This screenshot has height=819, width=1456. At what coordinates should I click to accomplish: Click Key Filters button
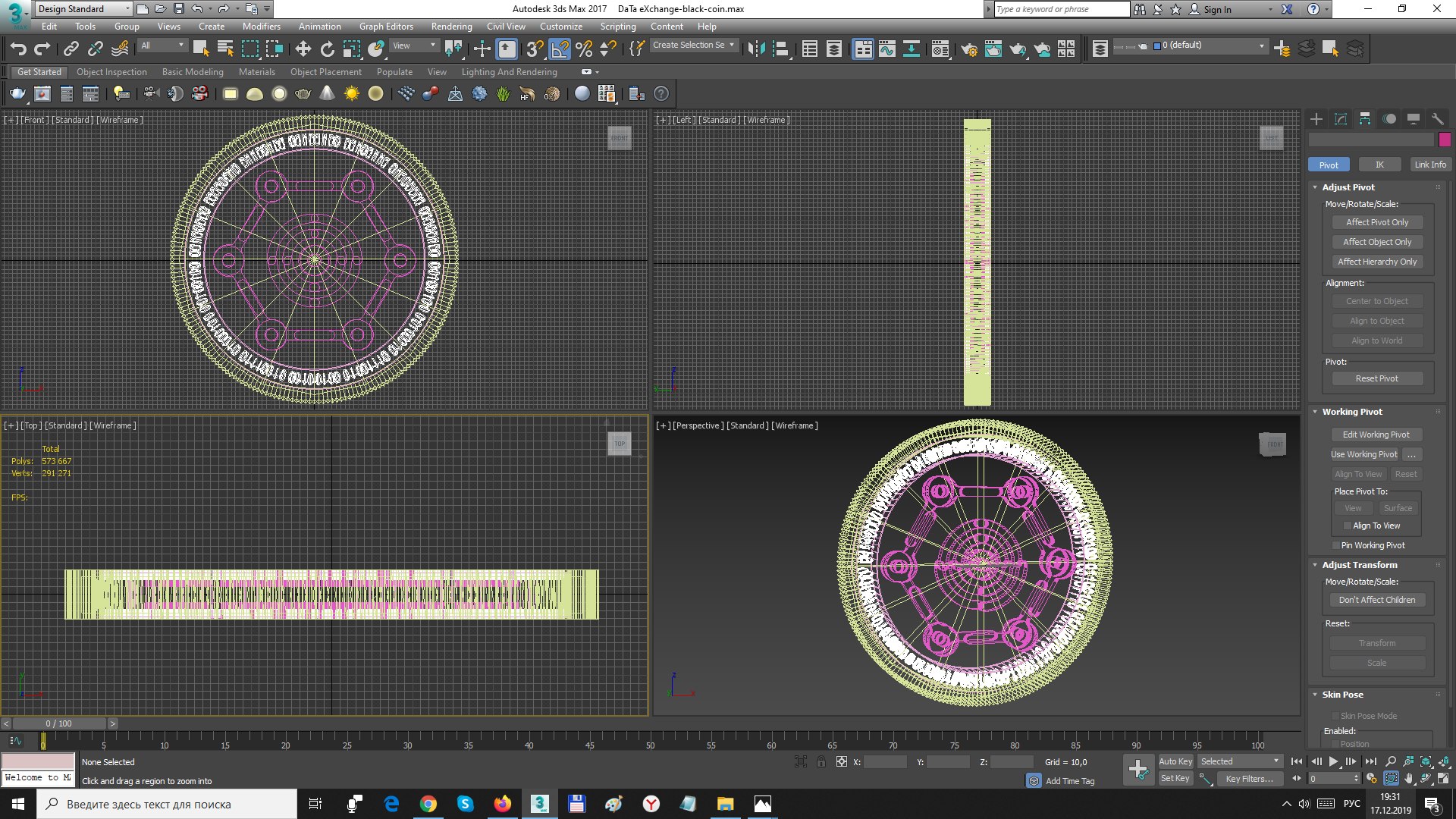pyautogui.click(x=1249, y=779)
